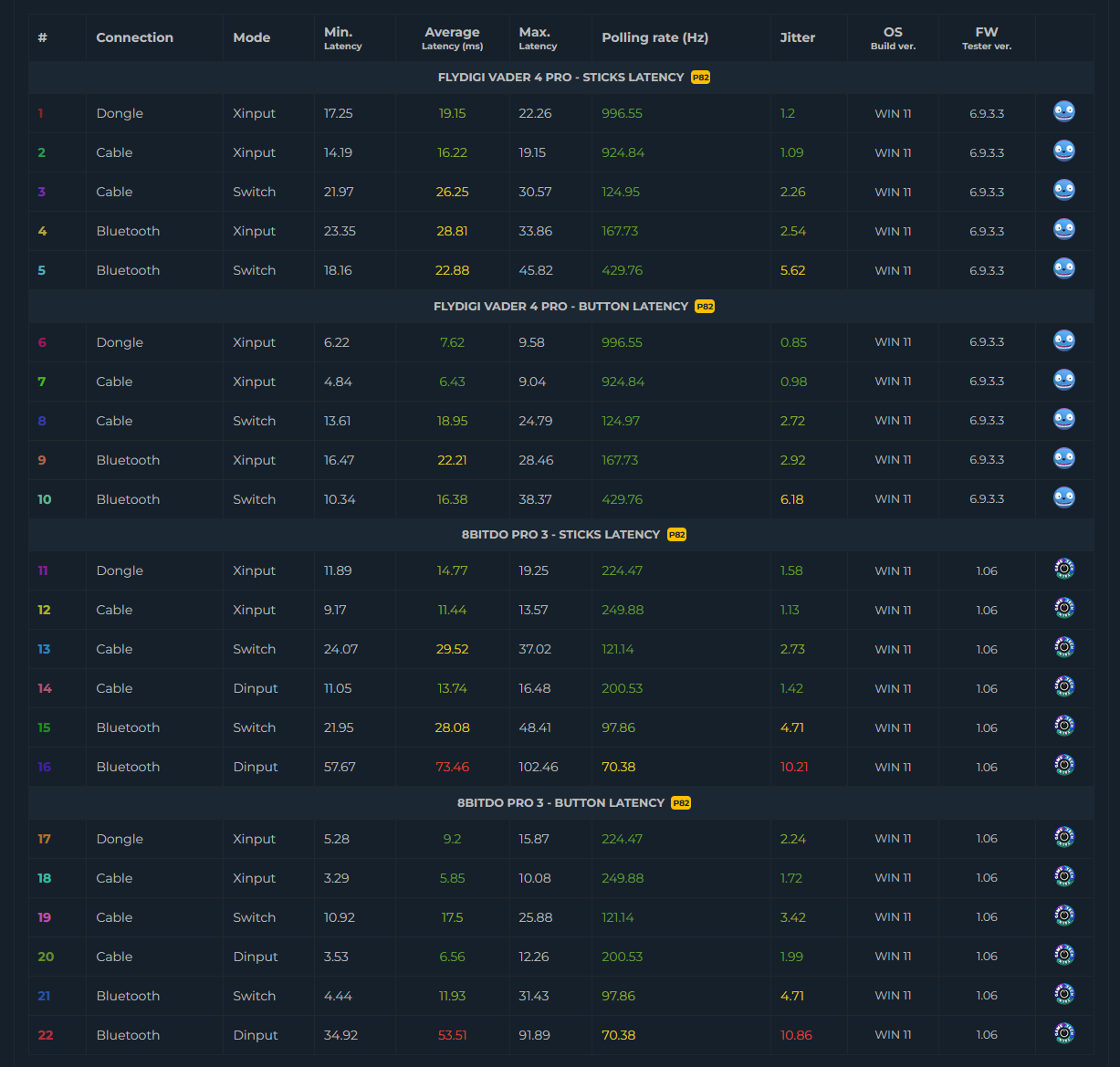1120x1067 pixels.
Task: Click max latency value 45.82
Action: pos(535,270)
